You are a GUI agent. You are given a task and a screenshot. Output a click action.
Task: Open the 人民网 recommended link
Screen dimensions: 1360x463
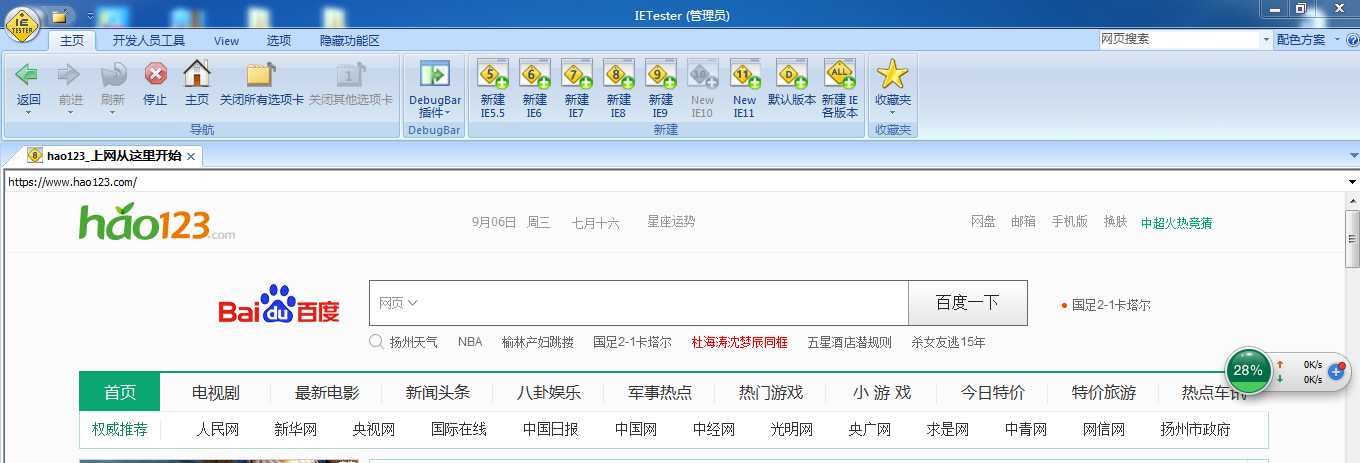click(217, 430)
